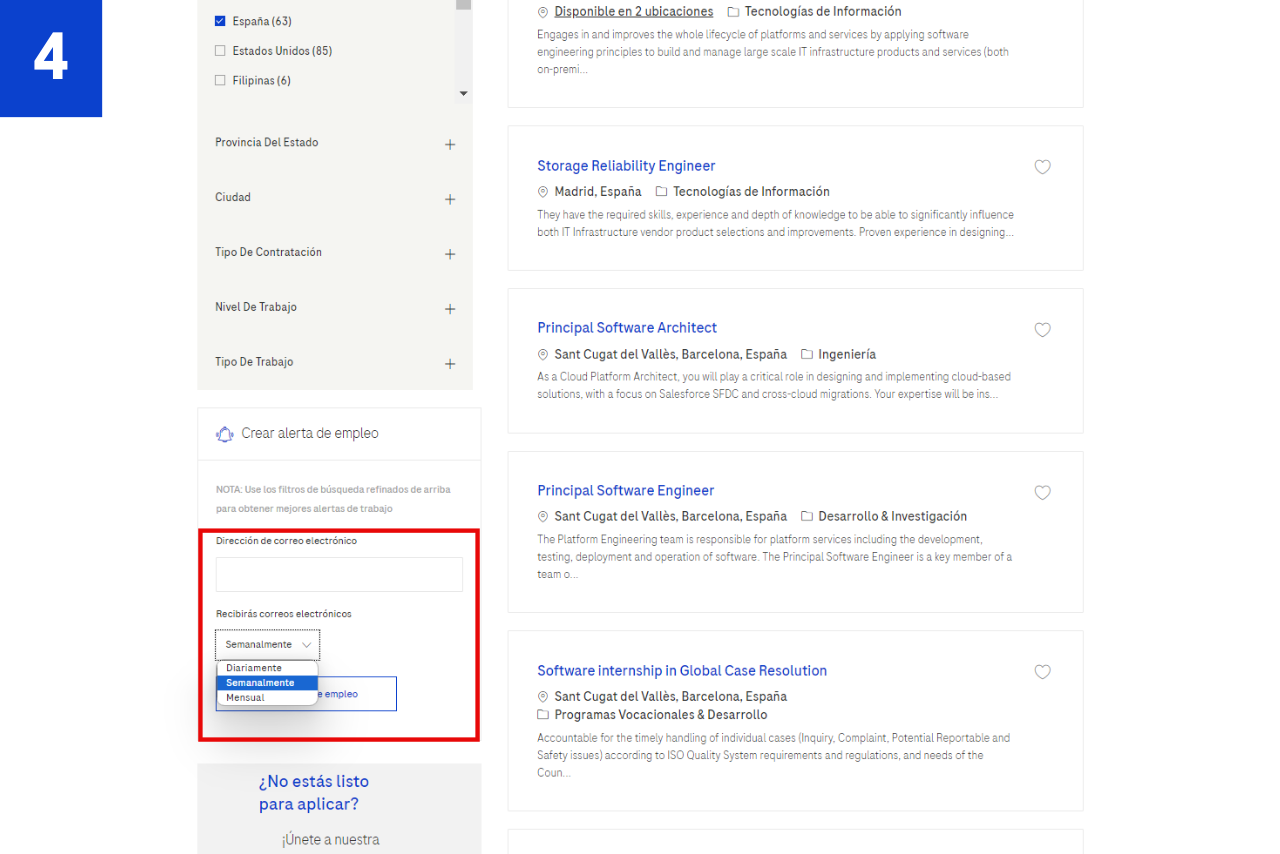Click heart icon for Principal Software Engineer
The height and width of the screenshot is (854, 1280).
[1042, 492]
